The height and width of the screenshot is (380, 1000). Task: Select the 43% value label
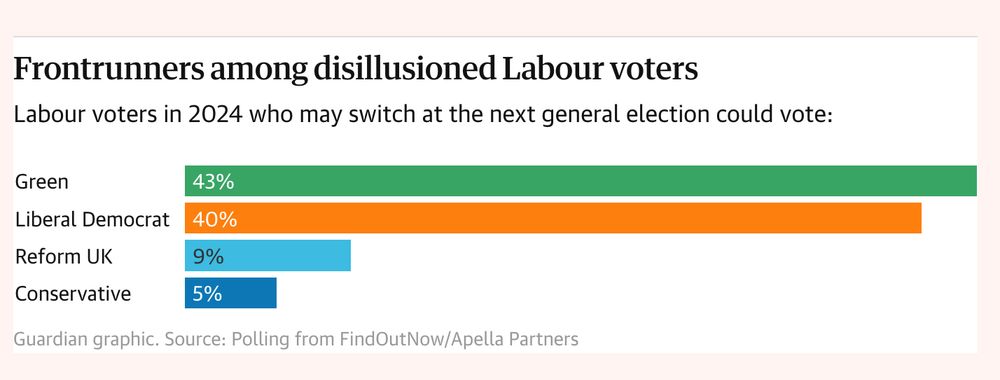(x=213, y=182)
